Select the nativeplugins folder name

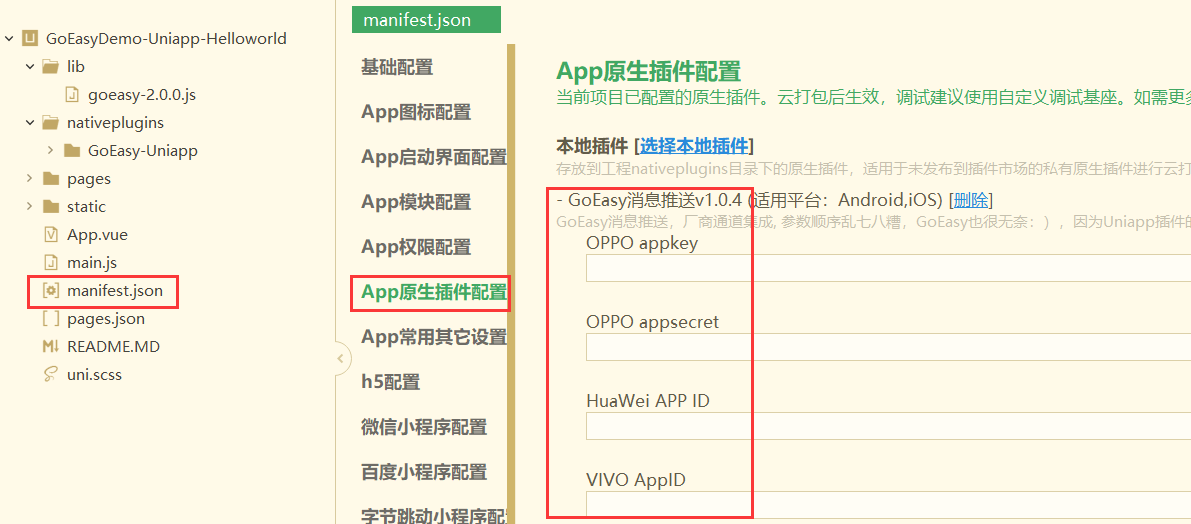click(x=115, y=122)
